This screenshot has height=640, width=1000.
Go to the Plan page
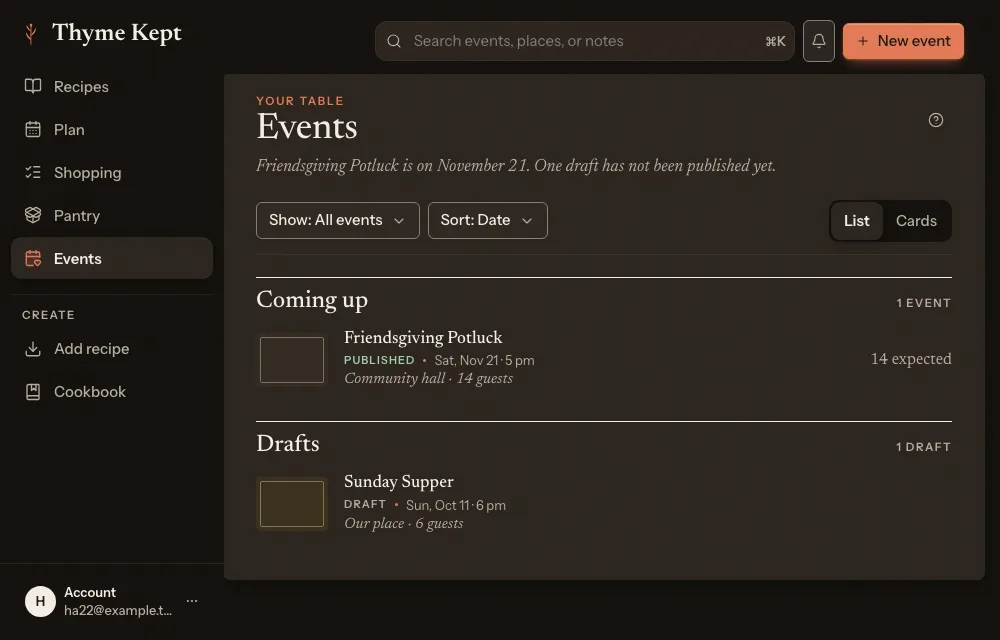click(x=112, y=129)
